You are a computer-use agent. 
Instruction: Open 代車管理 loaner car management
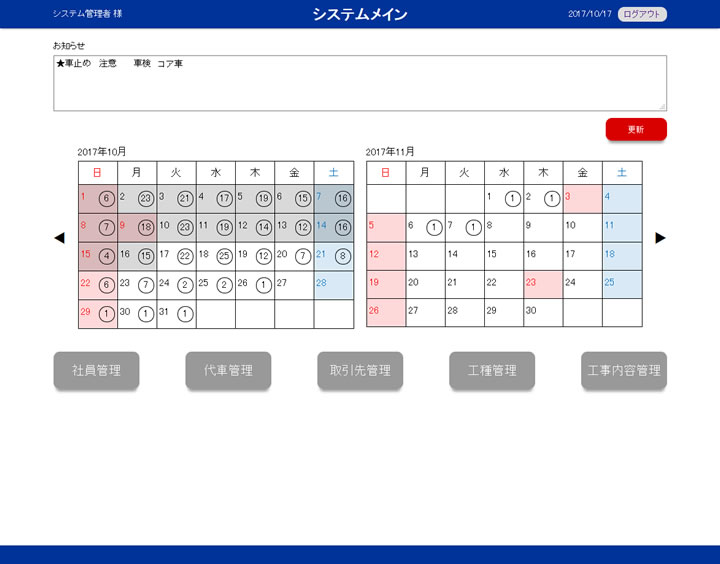[x=228, y=371]
